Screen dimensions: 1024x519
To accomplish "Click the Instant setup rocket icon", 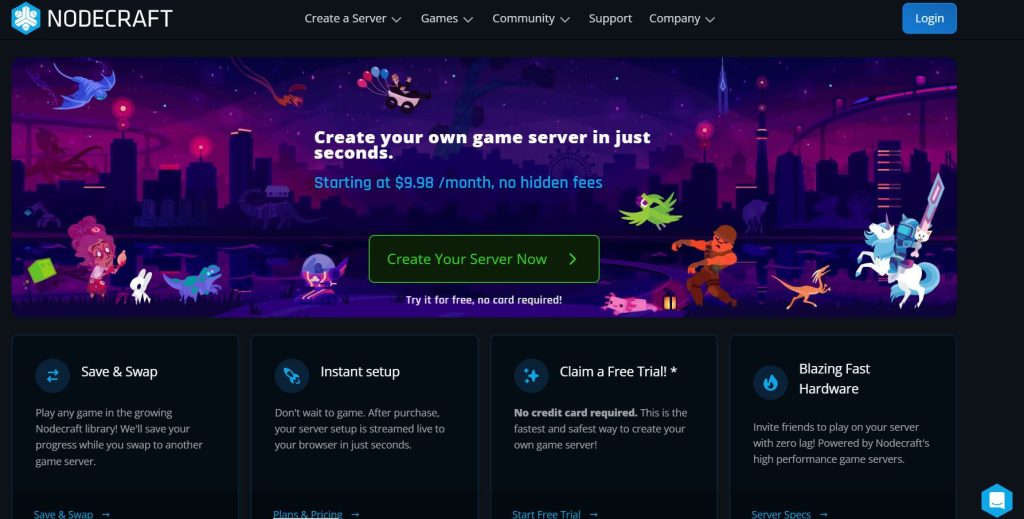I will pyautogui.click(x=291, y=375).
